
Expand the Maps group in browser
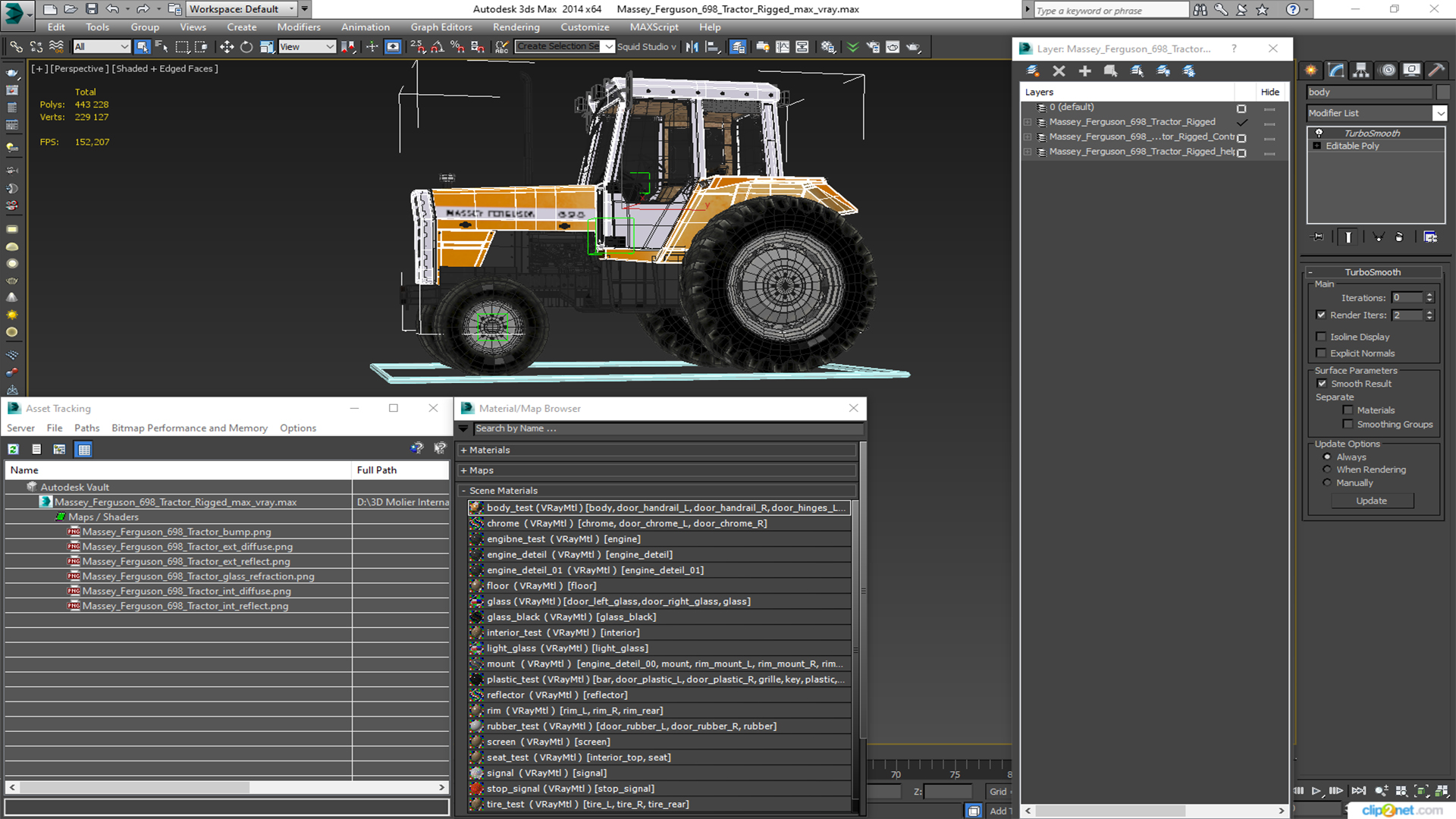[x=463, y=471]
